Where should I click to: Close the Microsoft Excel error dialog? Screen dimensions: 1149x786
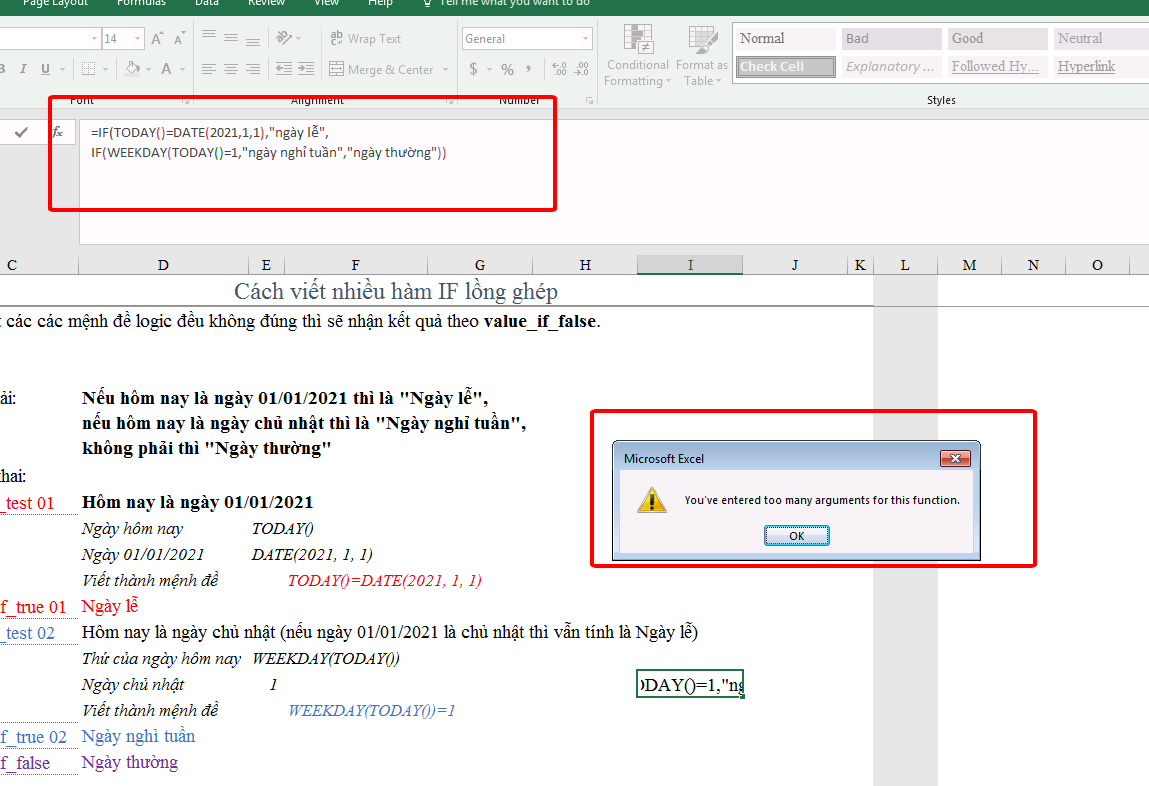(x=955, y=459)
